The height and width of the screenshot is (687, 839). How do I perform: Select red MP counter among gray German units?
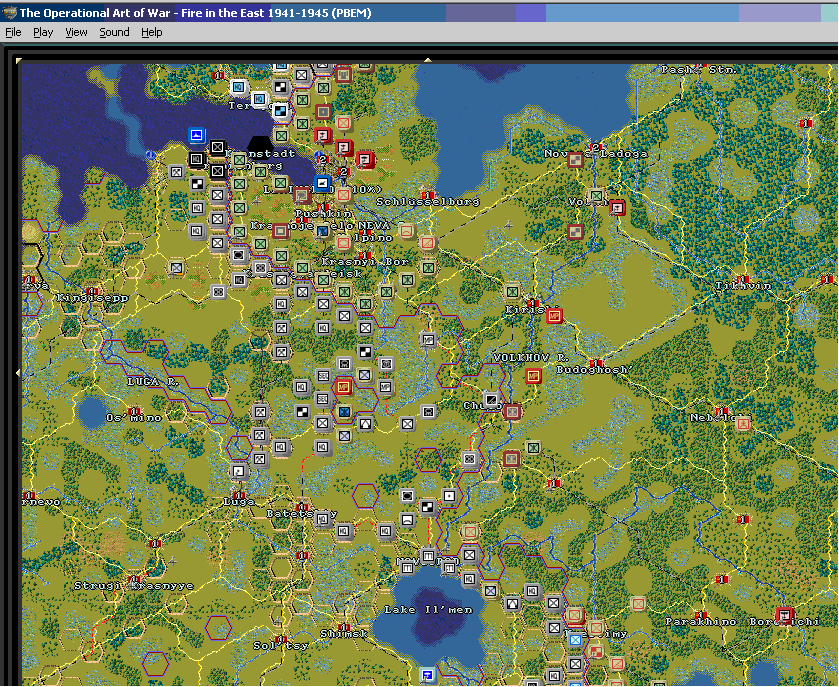(344, 387)
